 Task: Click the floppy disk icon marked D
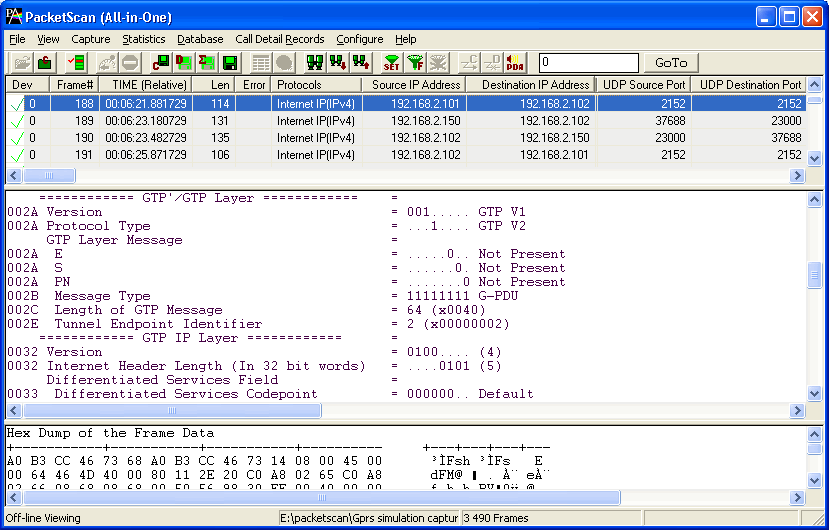[x=183, y=63]
